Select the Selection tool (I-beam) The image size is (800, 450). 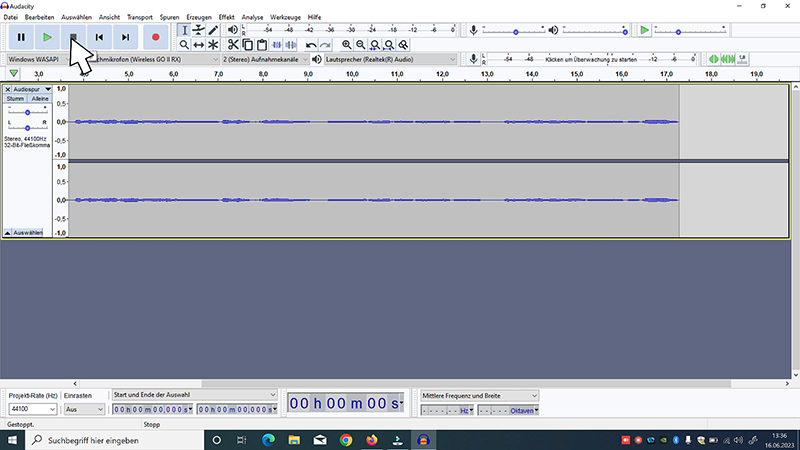[184, 30]
